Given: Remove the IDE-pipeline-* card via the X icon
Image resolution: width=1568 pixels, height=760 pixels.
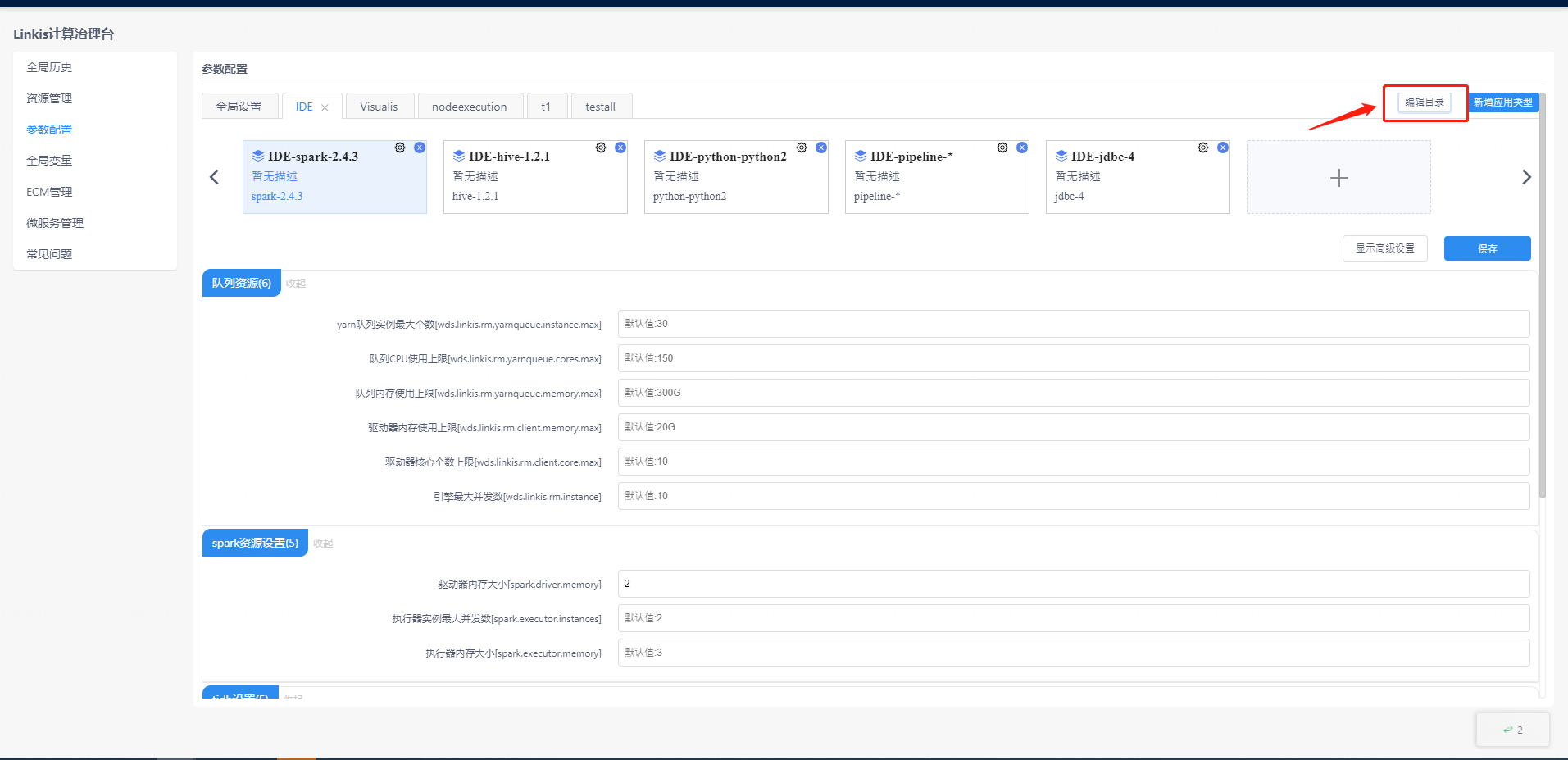Looking at the screenshot, I should tap(1022, 148).
